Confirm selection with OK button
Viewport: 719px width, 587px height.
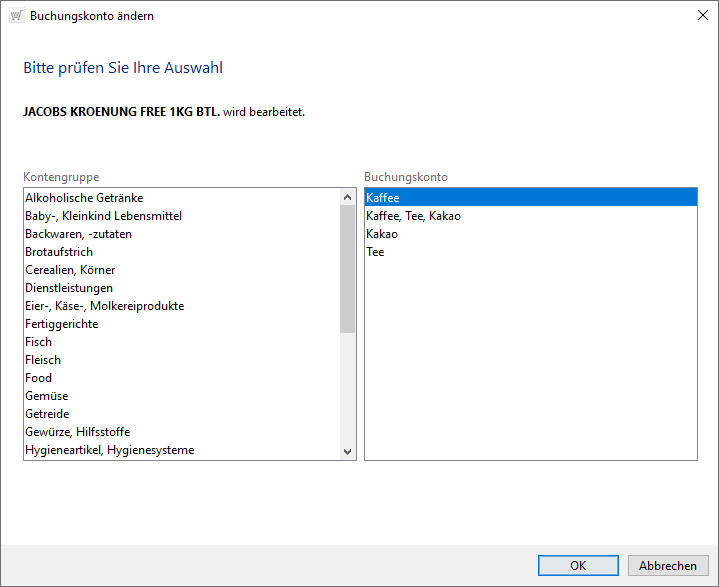click(x=578, y=565)
